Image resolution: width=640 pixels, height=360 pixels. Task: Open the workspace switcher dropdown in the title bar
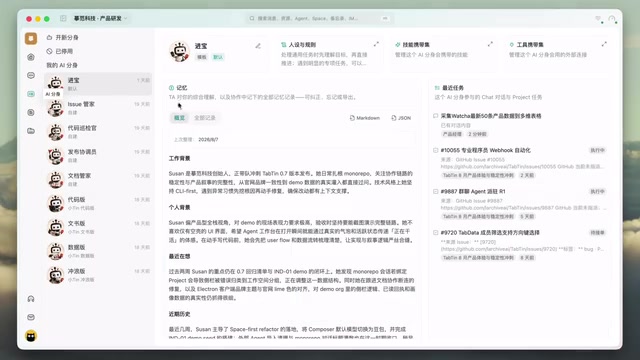[100, 18]
